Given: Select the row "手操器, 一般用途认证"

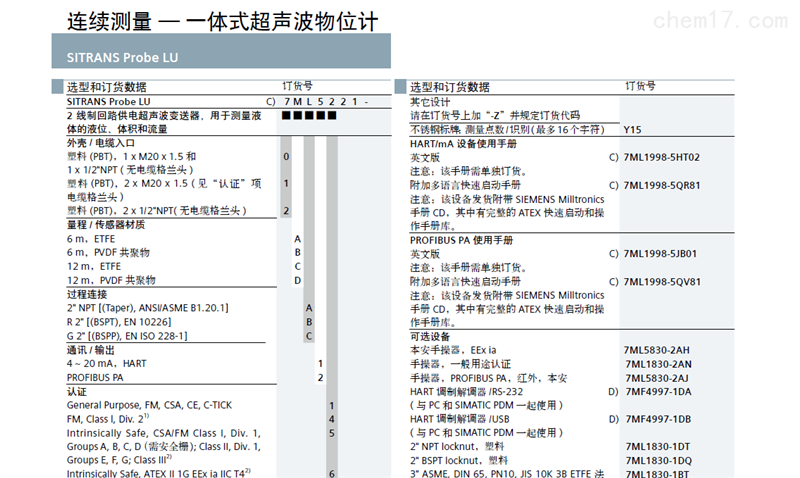Looking at the screenshot, I should [x=460, y=364].
